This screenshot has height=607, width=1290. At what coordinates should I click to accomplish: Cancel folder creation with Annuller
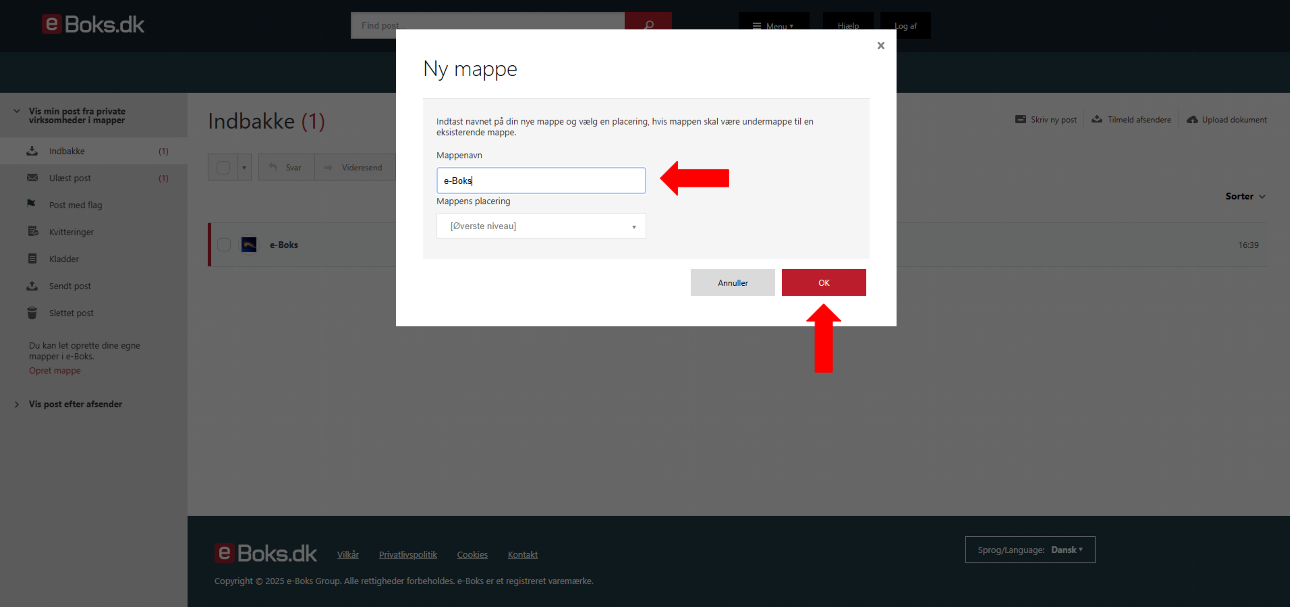click(733, 283)
